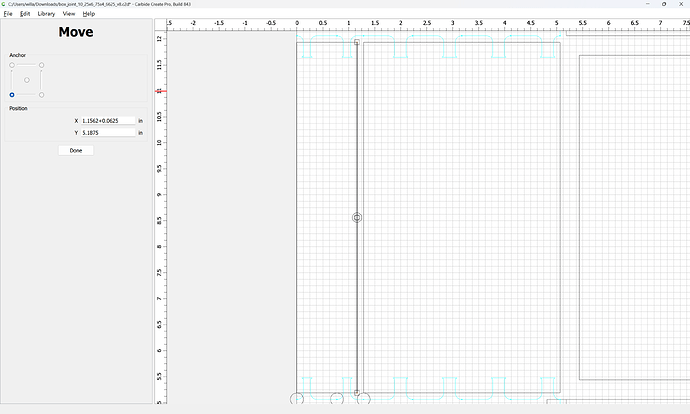Click the red marker on the vertical ruler

[x=161, y=91]
